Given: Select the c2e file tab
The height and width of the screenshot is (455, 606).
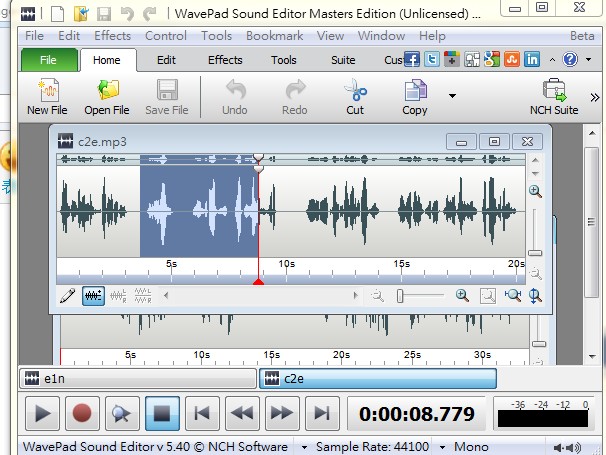Looking at the screenshot, I should pos(378,378).
